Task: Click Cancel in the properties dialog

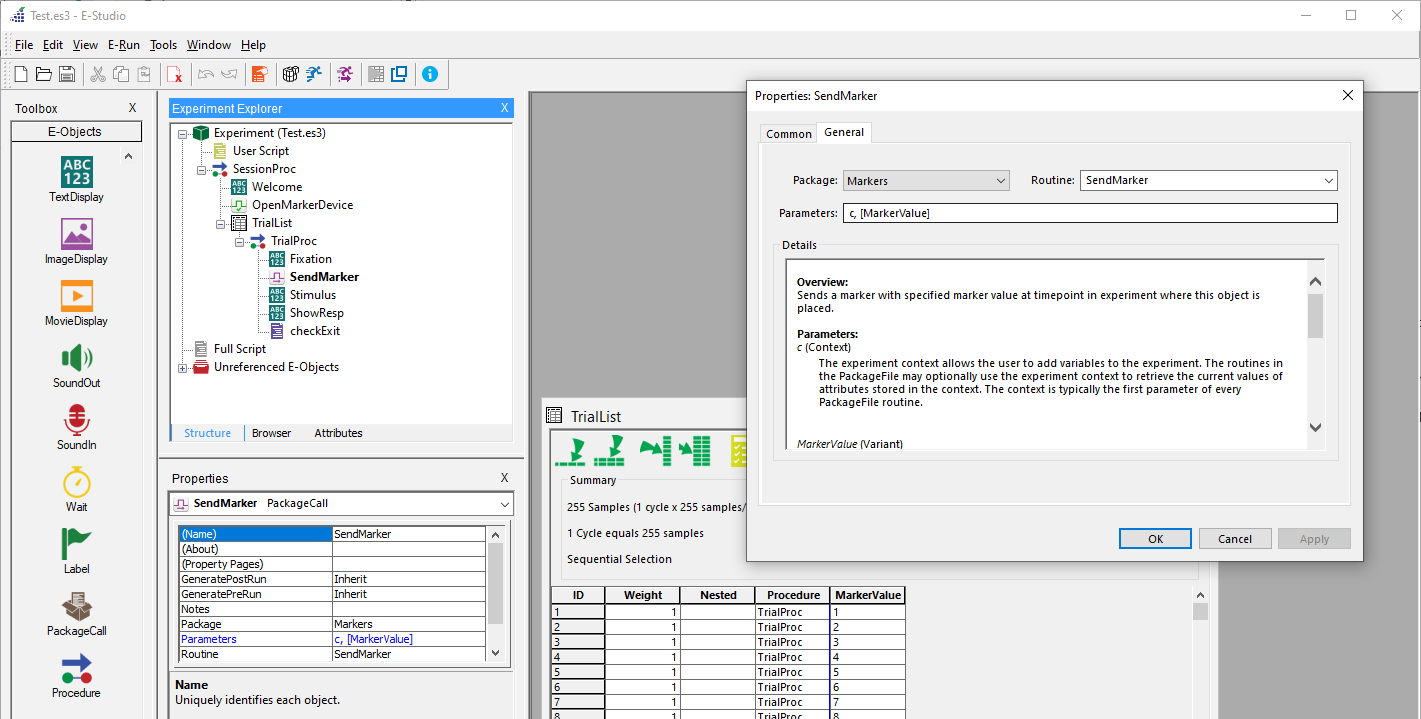Action: (1235, 538)
